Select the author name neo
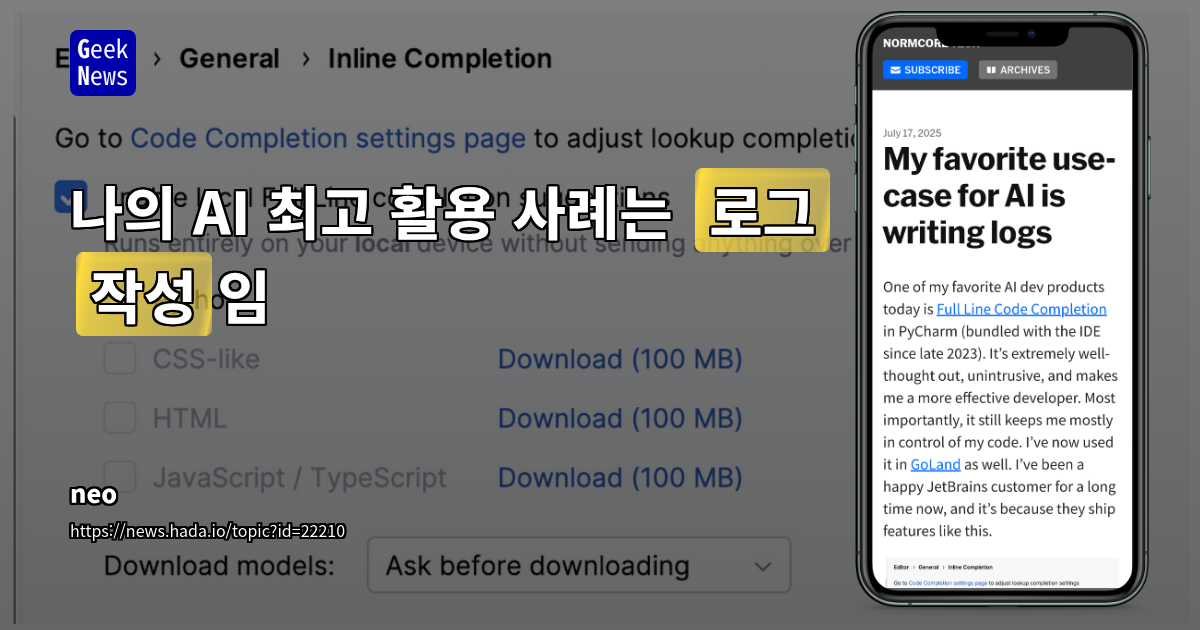This screenshot has width=1200, height=630. 94,495
